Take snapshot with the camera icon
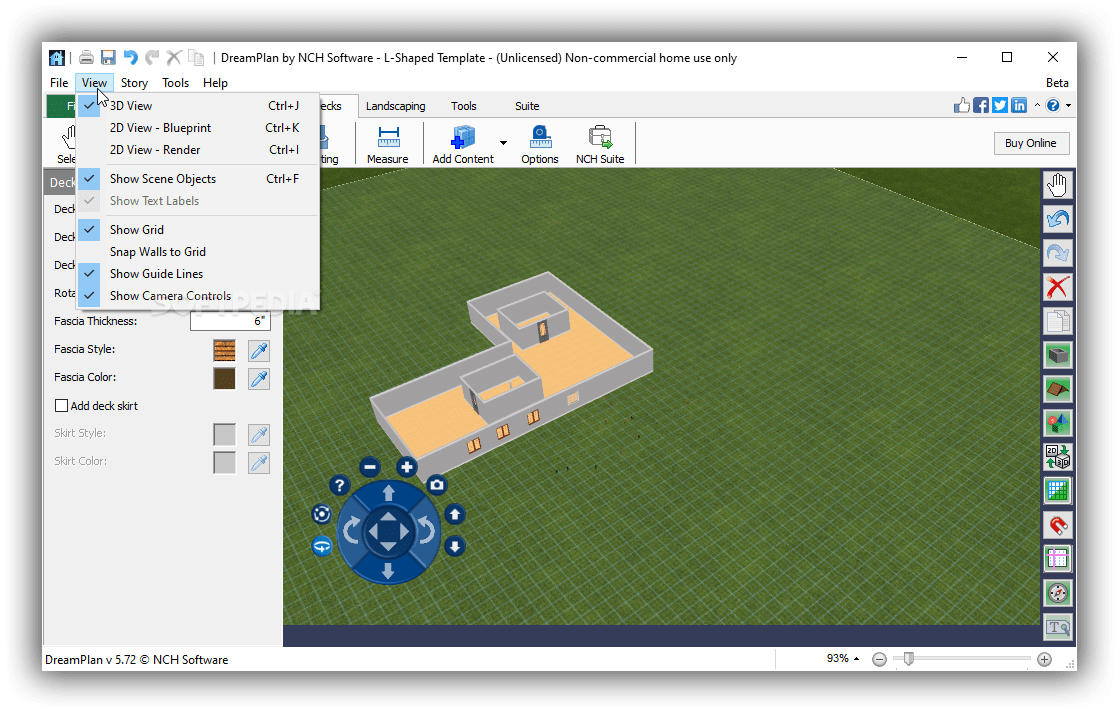 437,485
